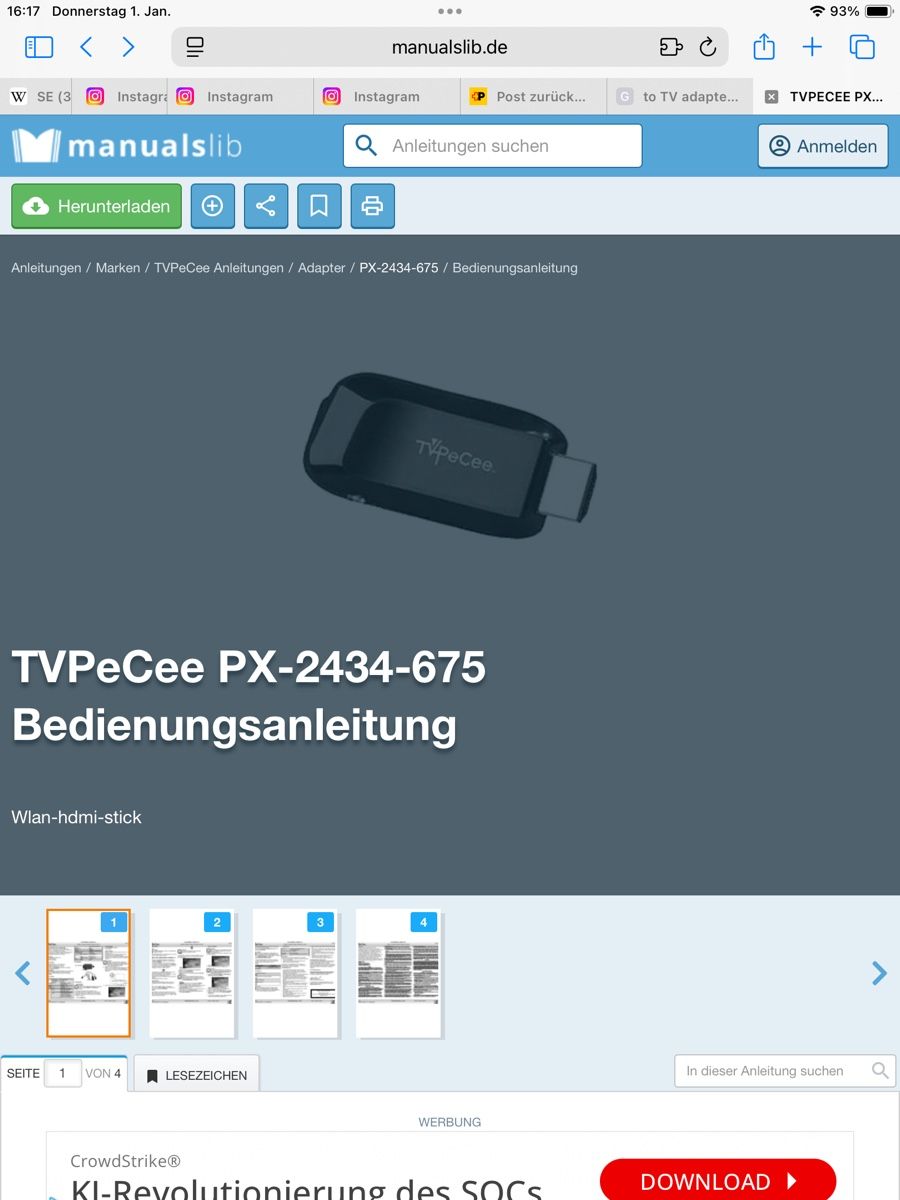Show previous thumbnails with left arrow
The height and width of the screenshot is (1200, 900).
22,973
